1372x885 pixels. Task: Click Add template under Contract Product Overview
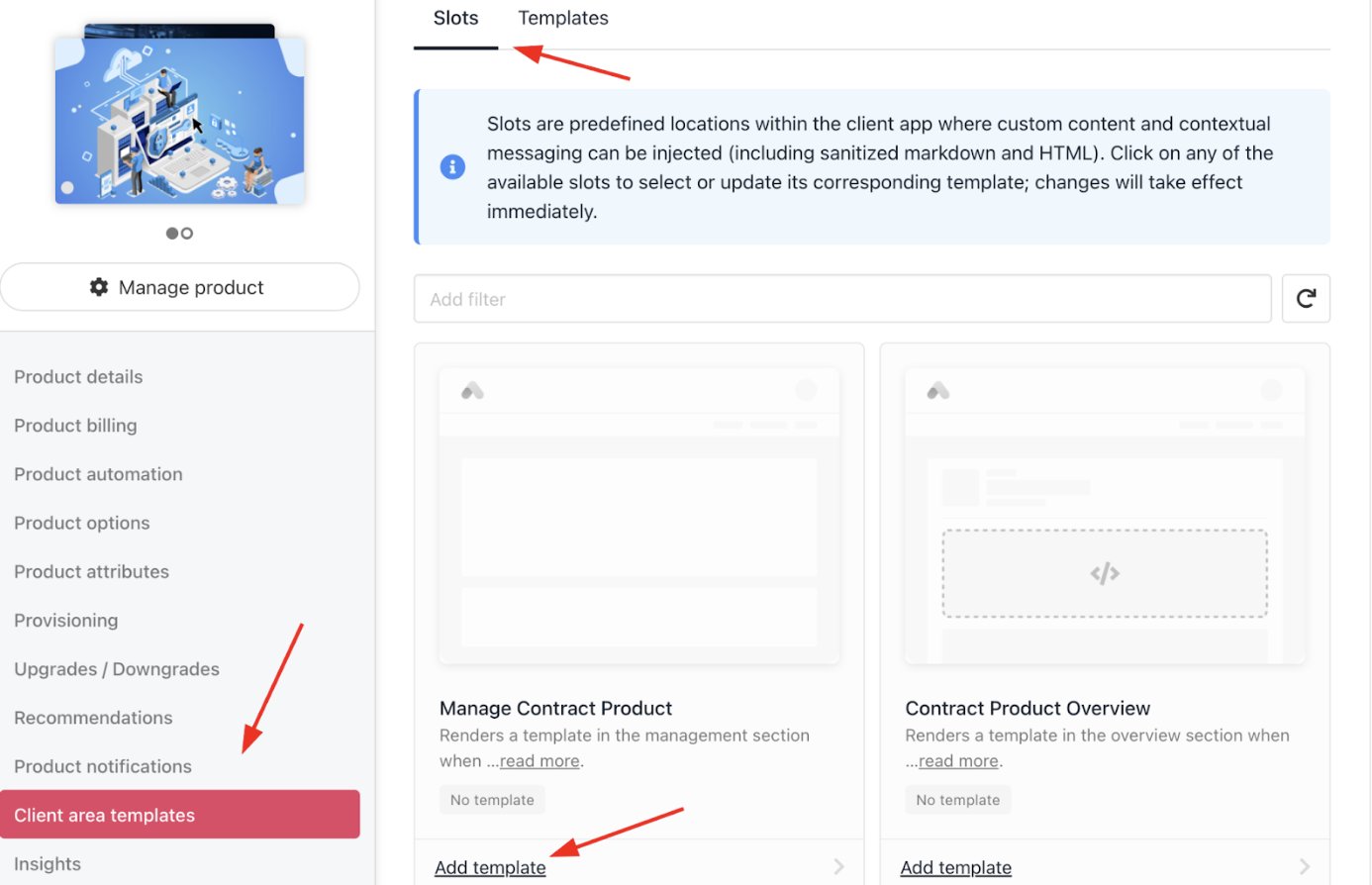coord(956,867)
